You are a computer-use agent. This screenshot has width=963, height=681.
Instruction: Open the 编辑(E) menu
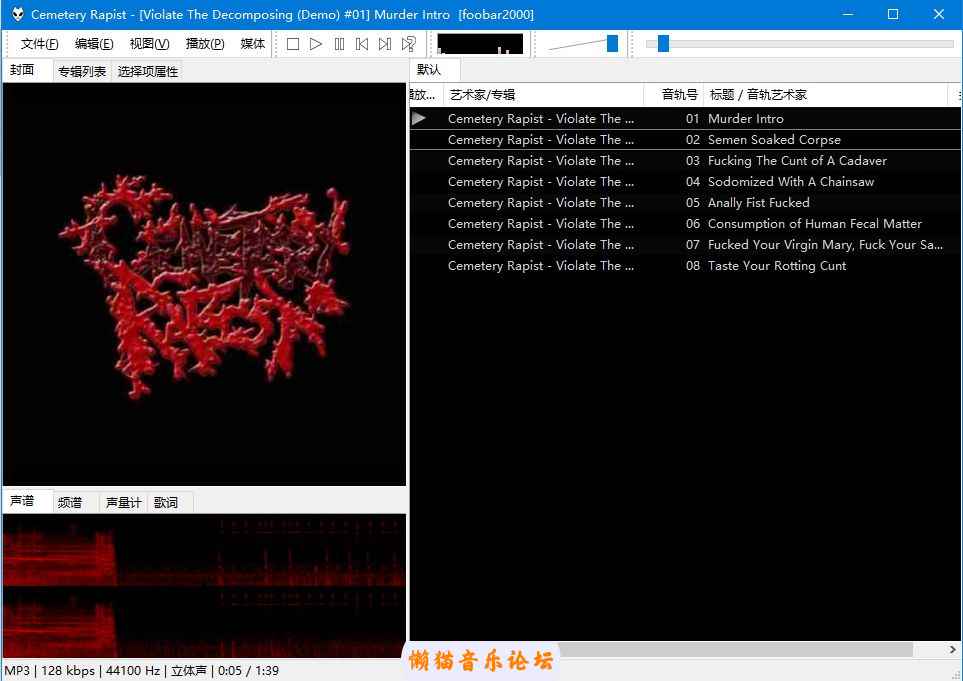pyautogui.click(x=94, y=44)
